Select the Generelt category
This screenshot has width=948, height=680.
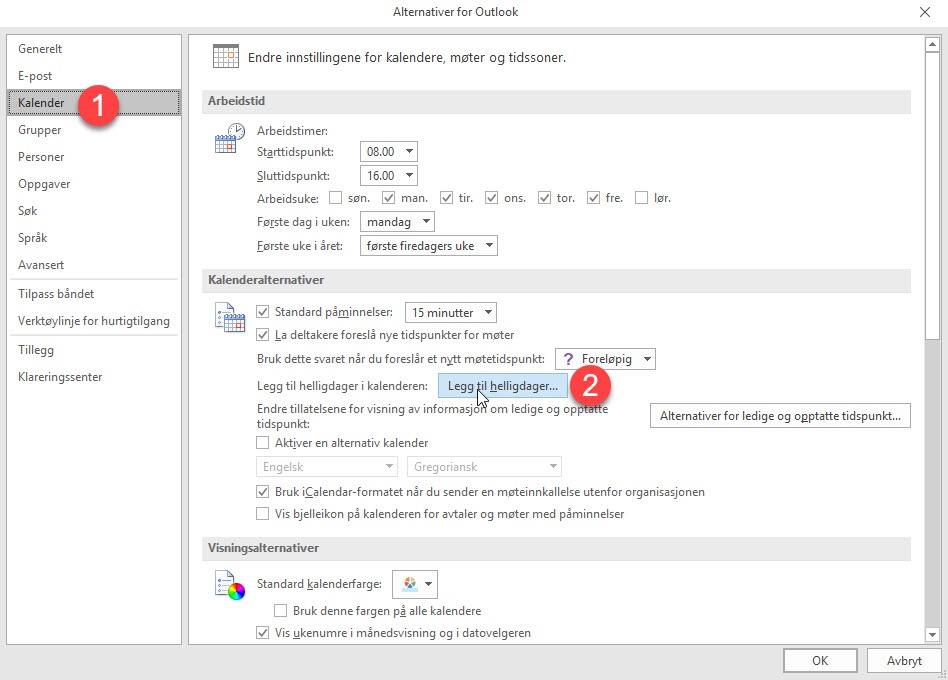[x=94, y=49]
